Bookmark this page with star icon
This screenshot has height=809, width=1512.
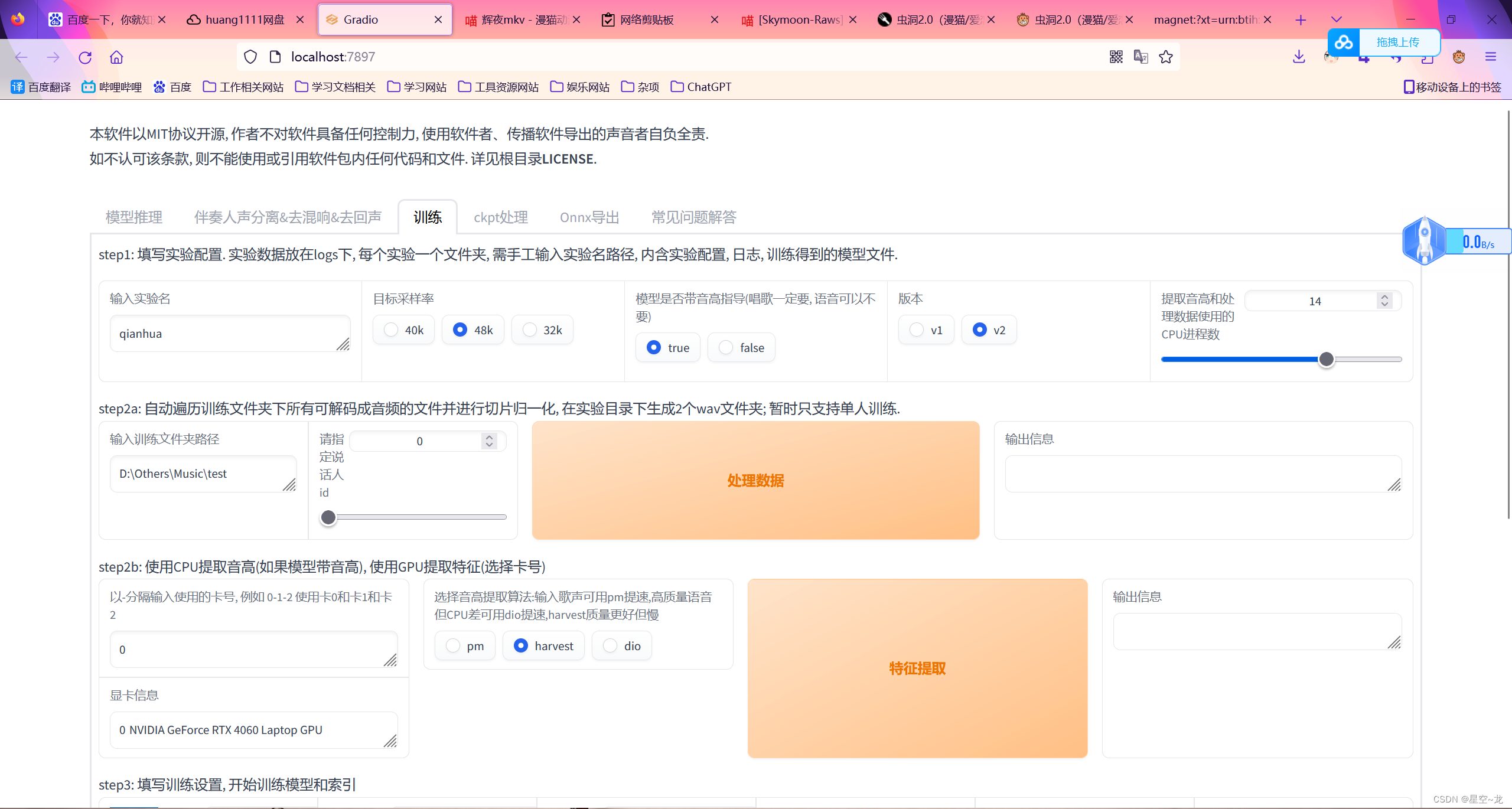[1166, 57]
